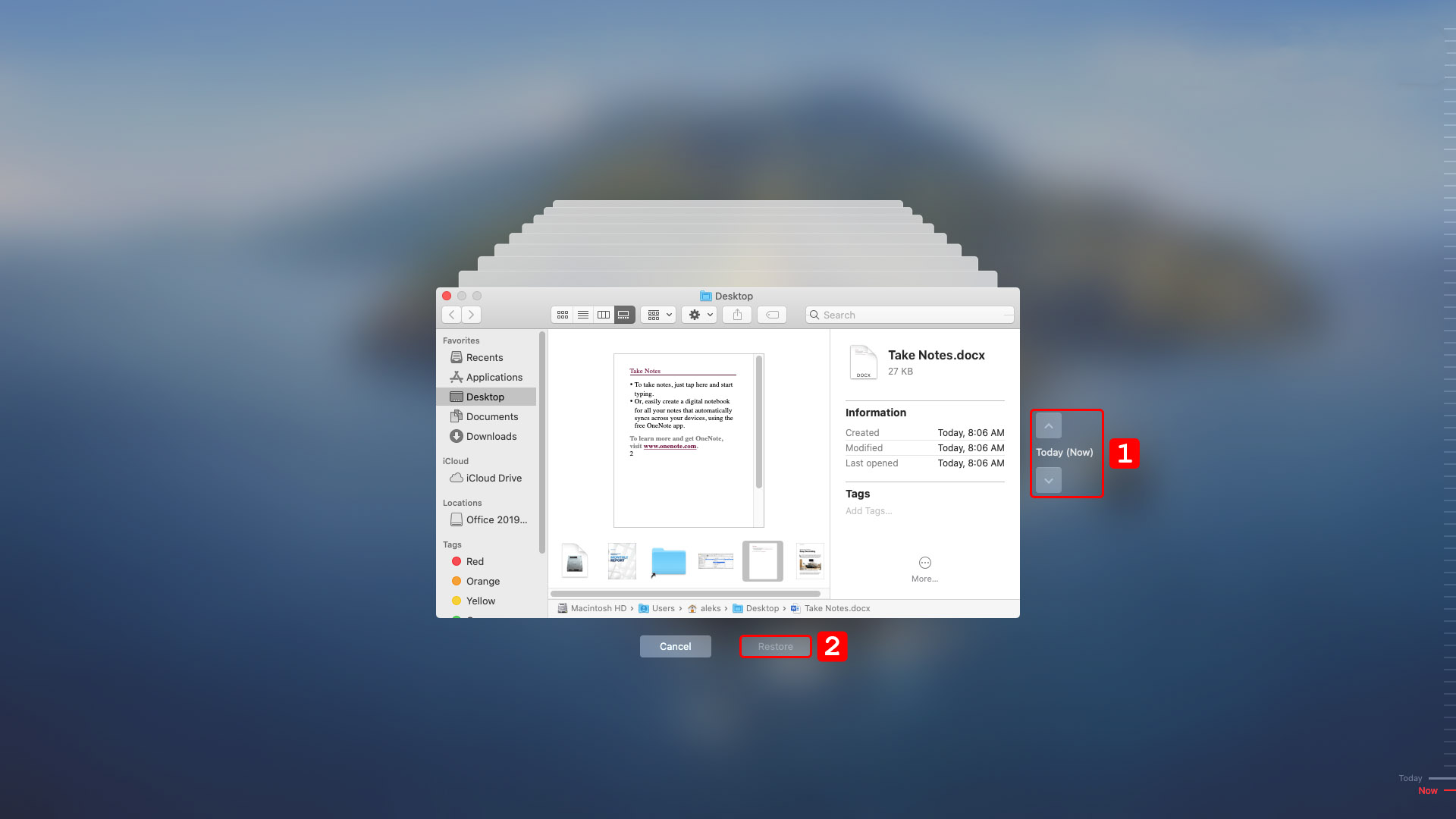The height and width of the screenshot is (819, 1456).
Task: Click the Add Tags field
Action: click(x=868, y=511)
